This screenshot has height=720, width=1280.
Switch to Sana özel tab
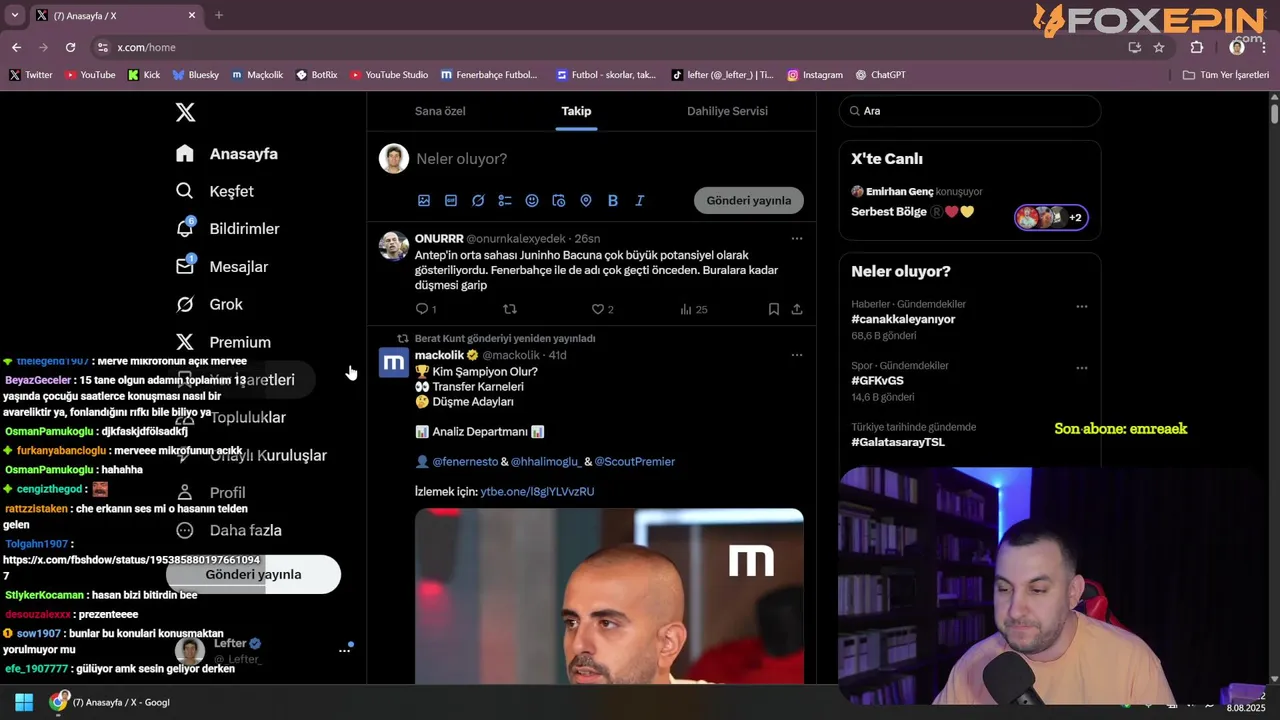440,111
